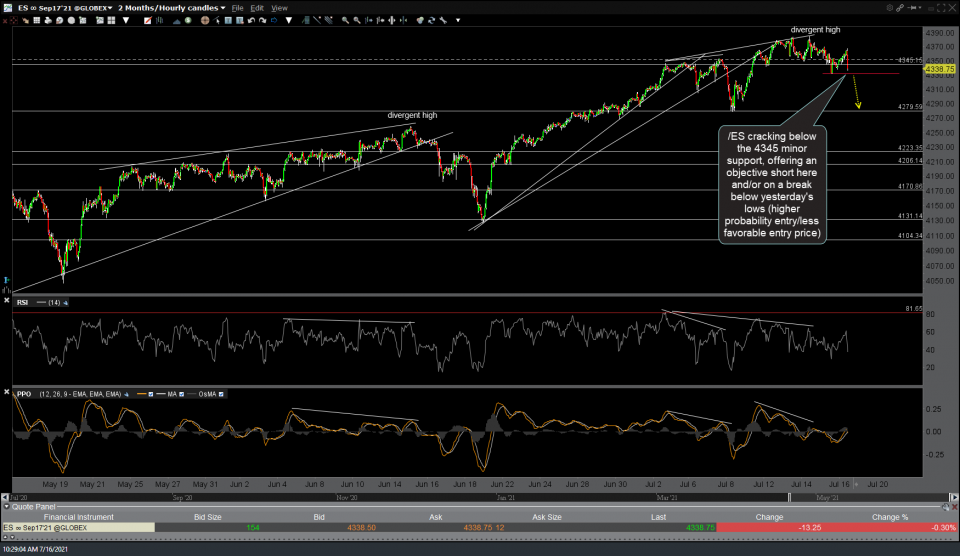Image resolution: width=960 pixels, height=556 pixels.
Task: Select the ES Sep17'21 @GLOBEX quote row
Action: (x=480, y=527)
